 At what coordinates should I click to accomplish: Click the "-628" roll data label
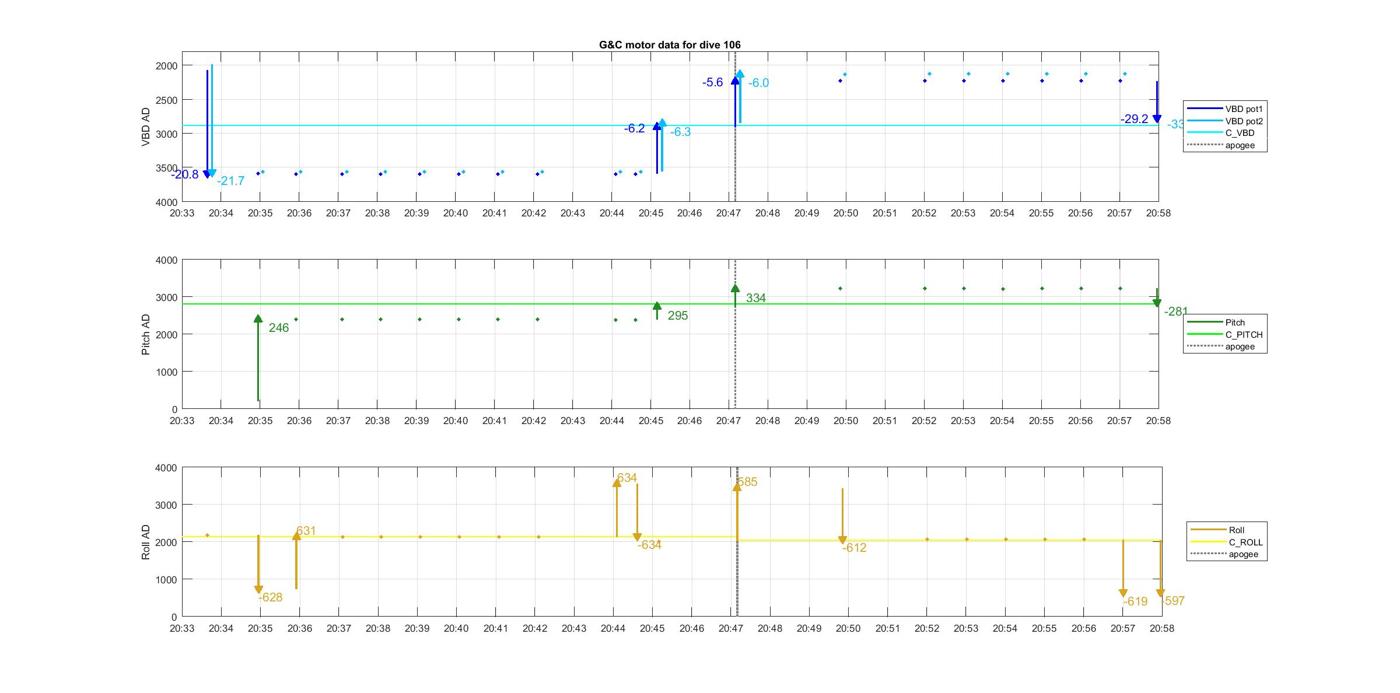click(x=270, y=598)
